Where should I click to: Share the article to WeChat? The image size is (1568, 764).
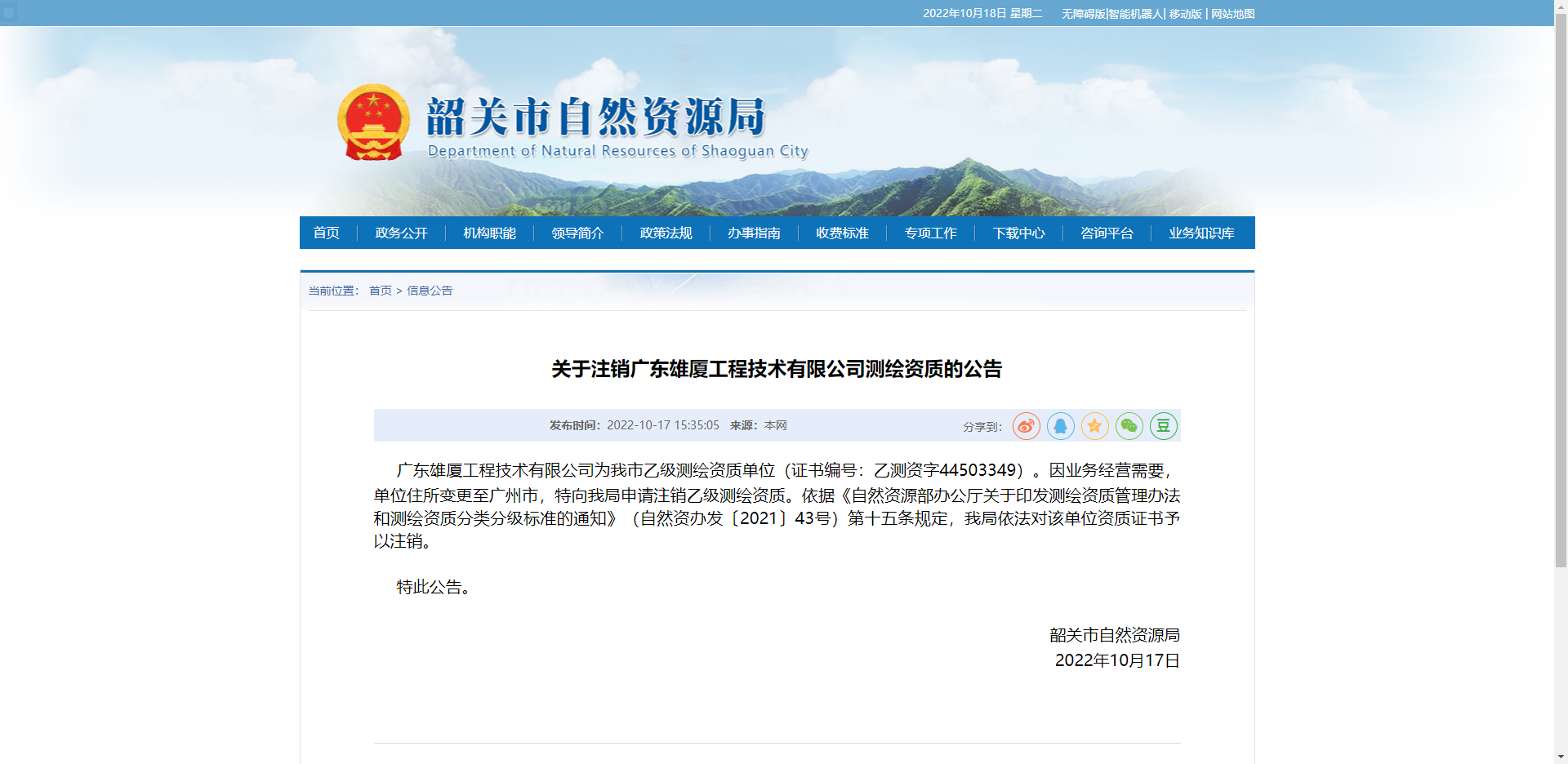coord(1129,425)
